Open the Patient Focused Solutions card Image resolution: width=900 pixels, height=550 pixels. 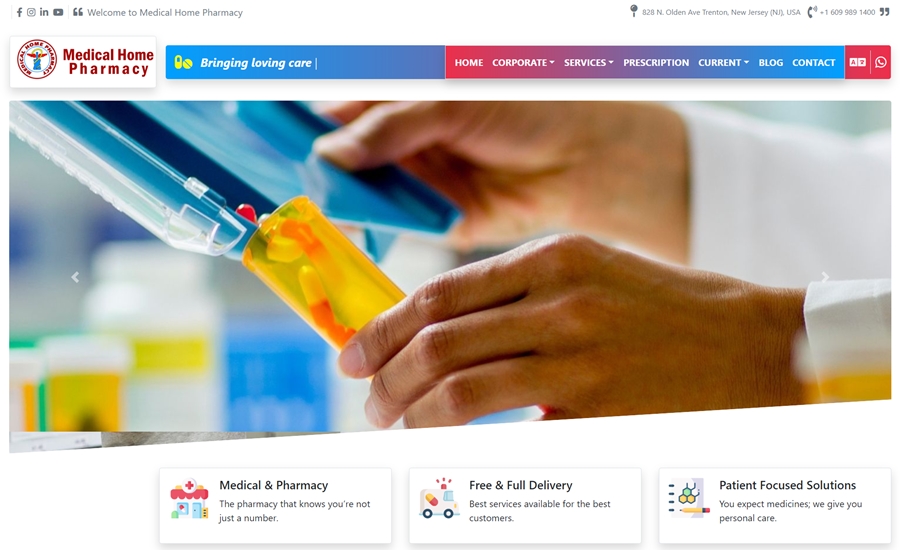tap(775, 505)
